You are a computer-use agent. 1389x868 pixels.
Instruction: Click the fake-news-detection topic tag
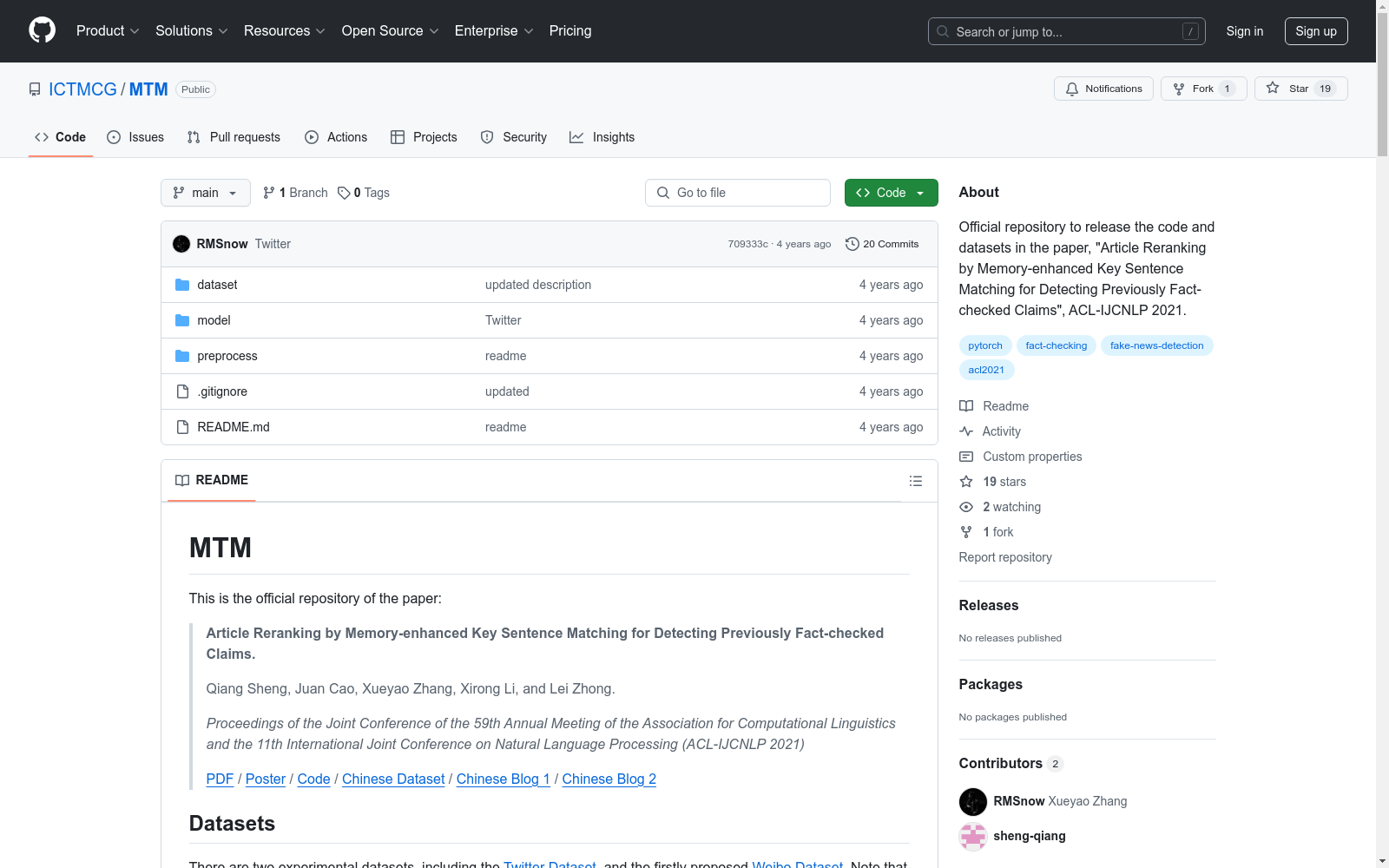coord(1157,345)
